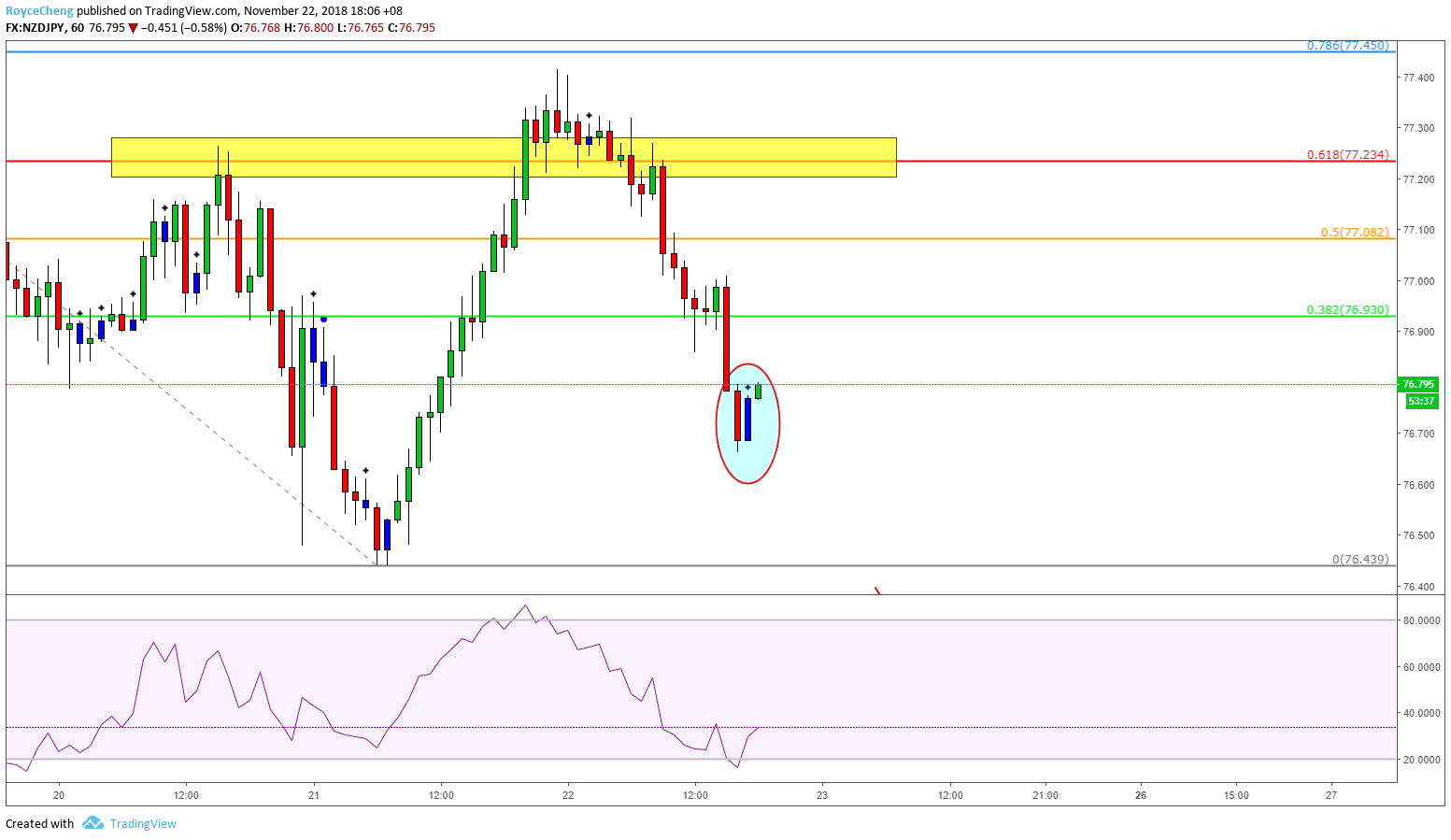Viewport: 1451px width, 840px height.
Task: Click the 21:00 time axis label
Action: tap(1046, 795)
